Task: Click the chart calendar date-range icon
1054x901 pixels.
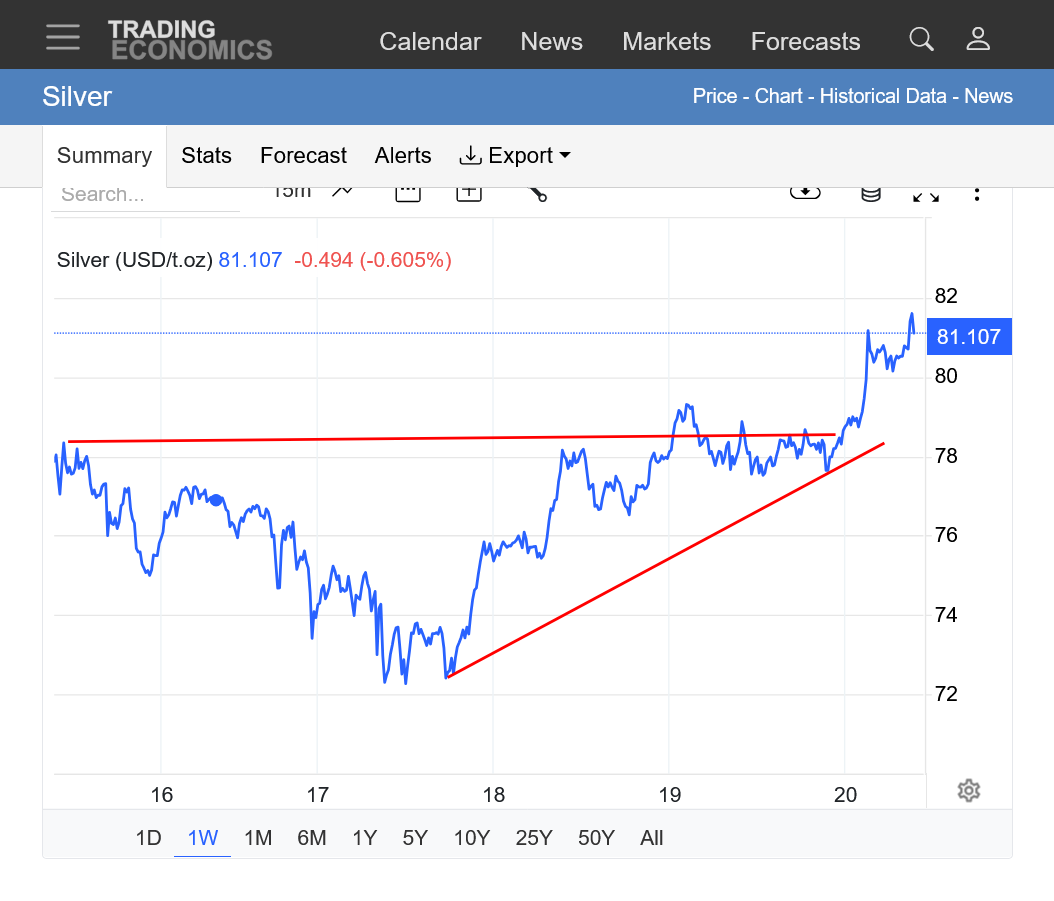Action: pos(407,193)
